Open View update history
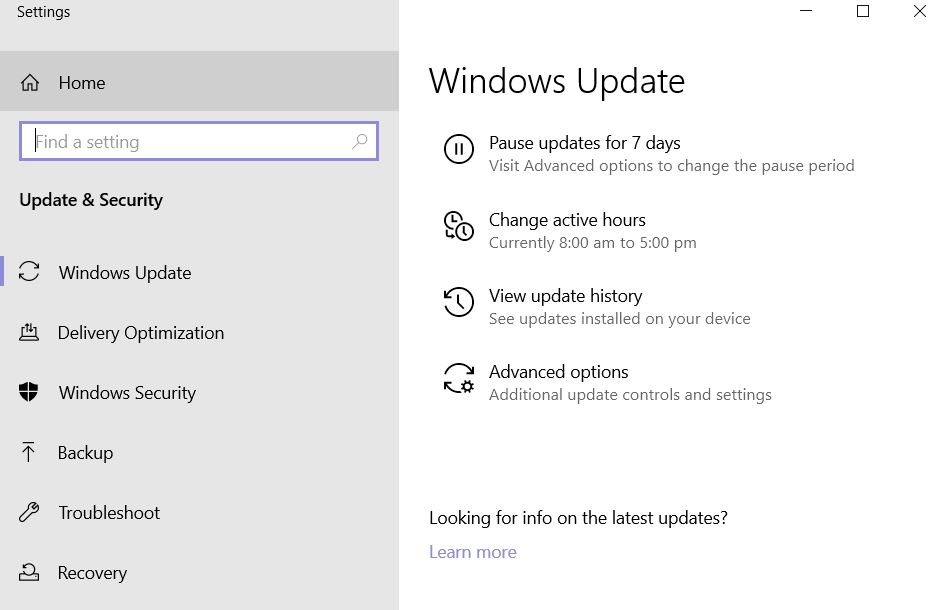Screen dimensions: 929x610 565,296
